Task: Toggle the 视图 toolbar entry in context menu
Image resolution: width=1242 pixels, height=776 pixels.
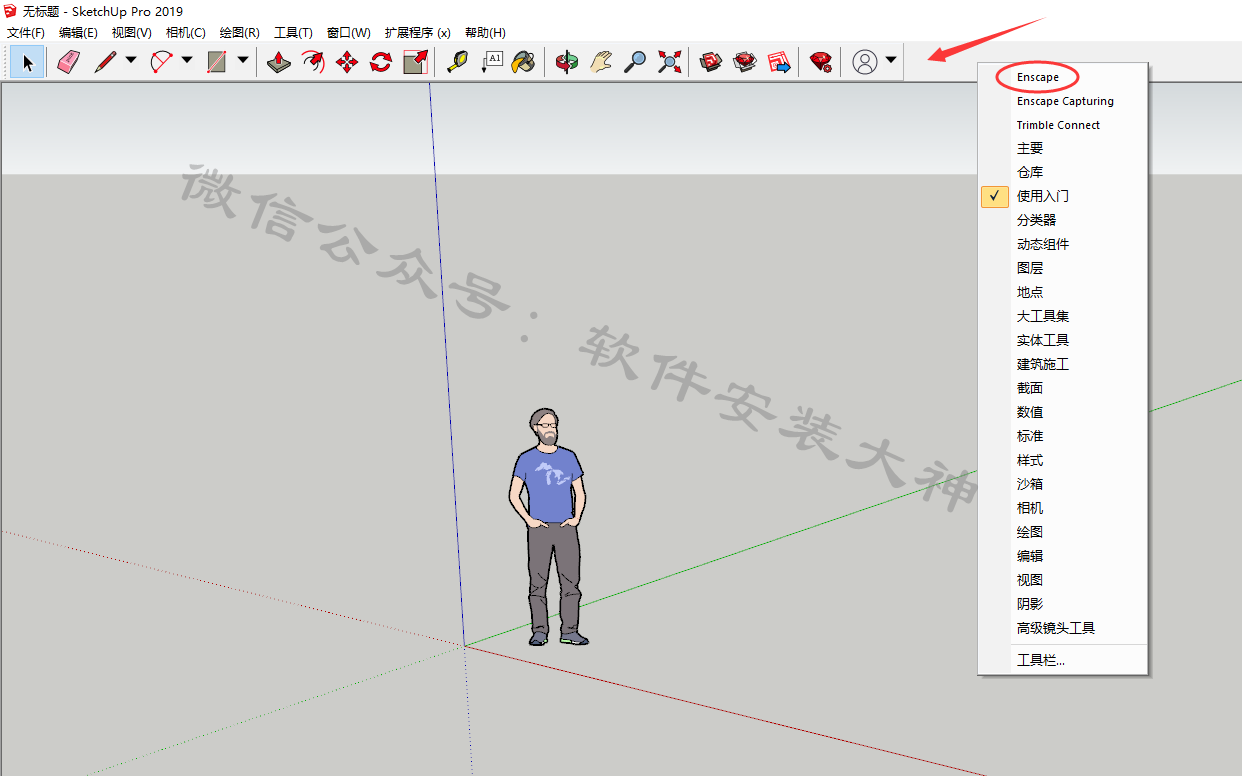Action: pos(1063,580)
